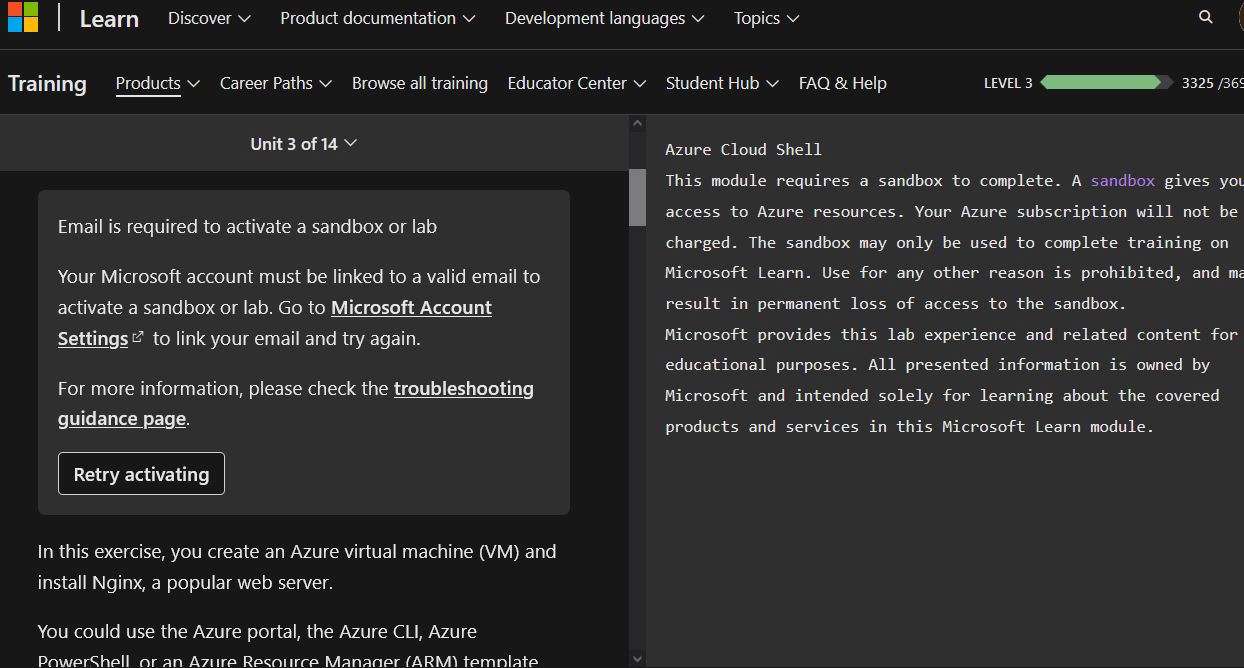Open the Career Paths dropdown

(x=276, y=83)
